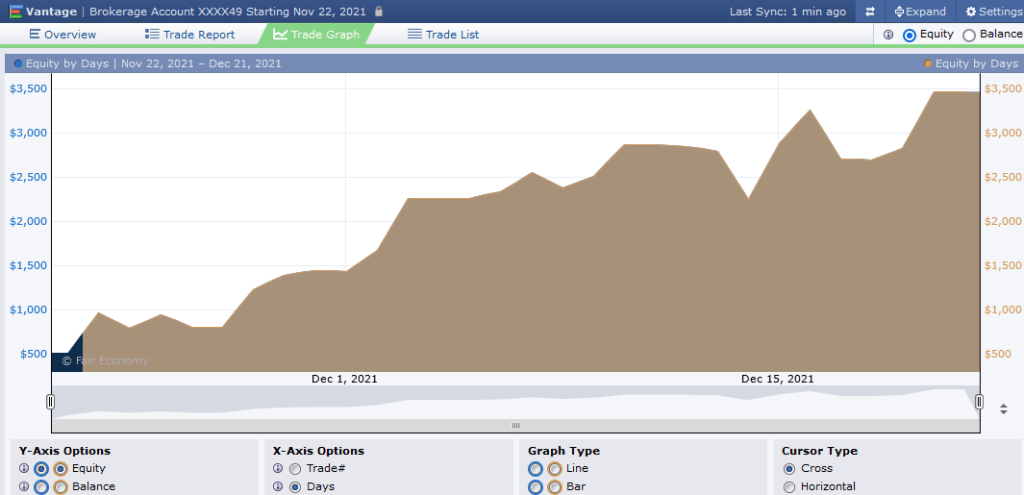Select blue Bar graph type radio

pyautogui.click(x=537, y=487)
